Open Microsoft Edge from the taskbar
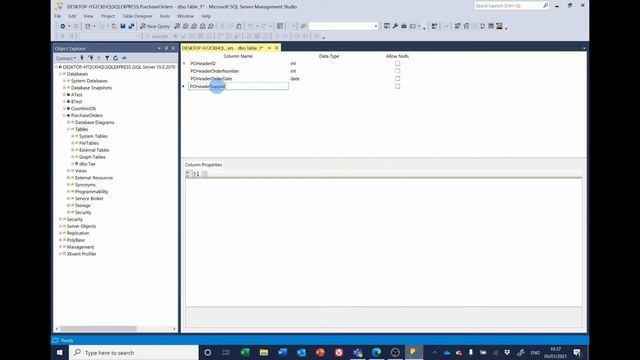Screen dimensions: 640x360 point(376,352)
